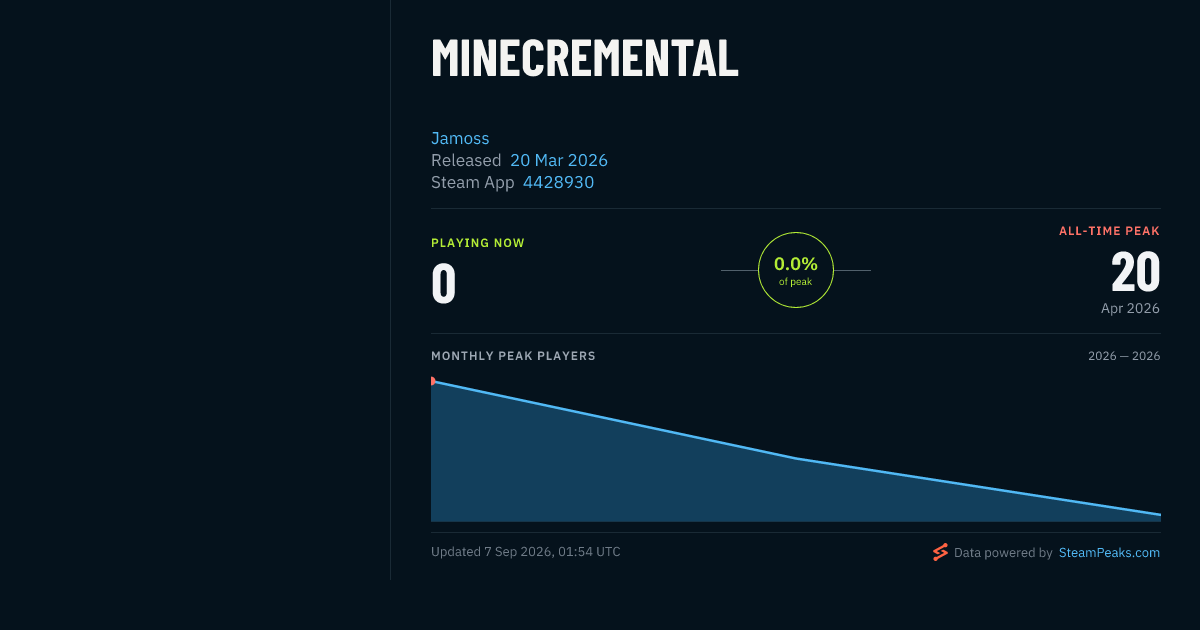Click the 20 Mar 2026 release date
1200x630 pixels.
[x=559, y=160]
